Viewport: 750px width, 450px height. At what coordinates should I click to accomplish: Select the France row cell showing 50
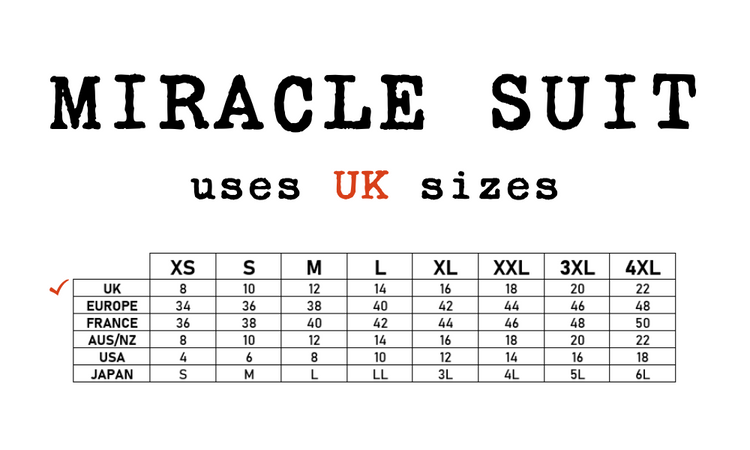click(642, 323)
